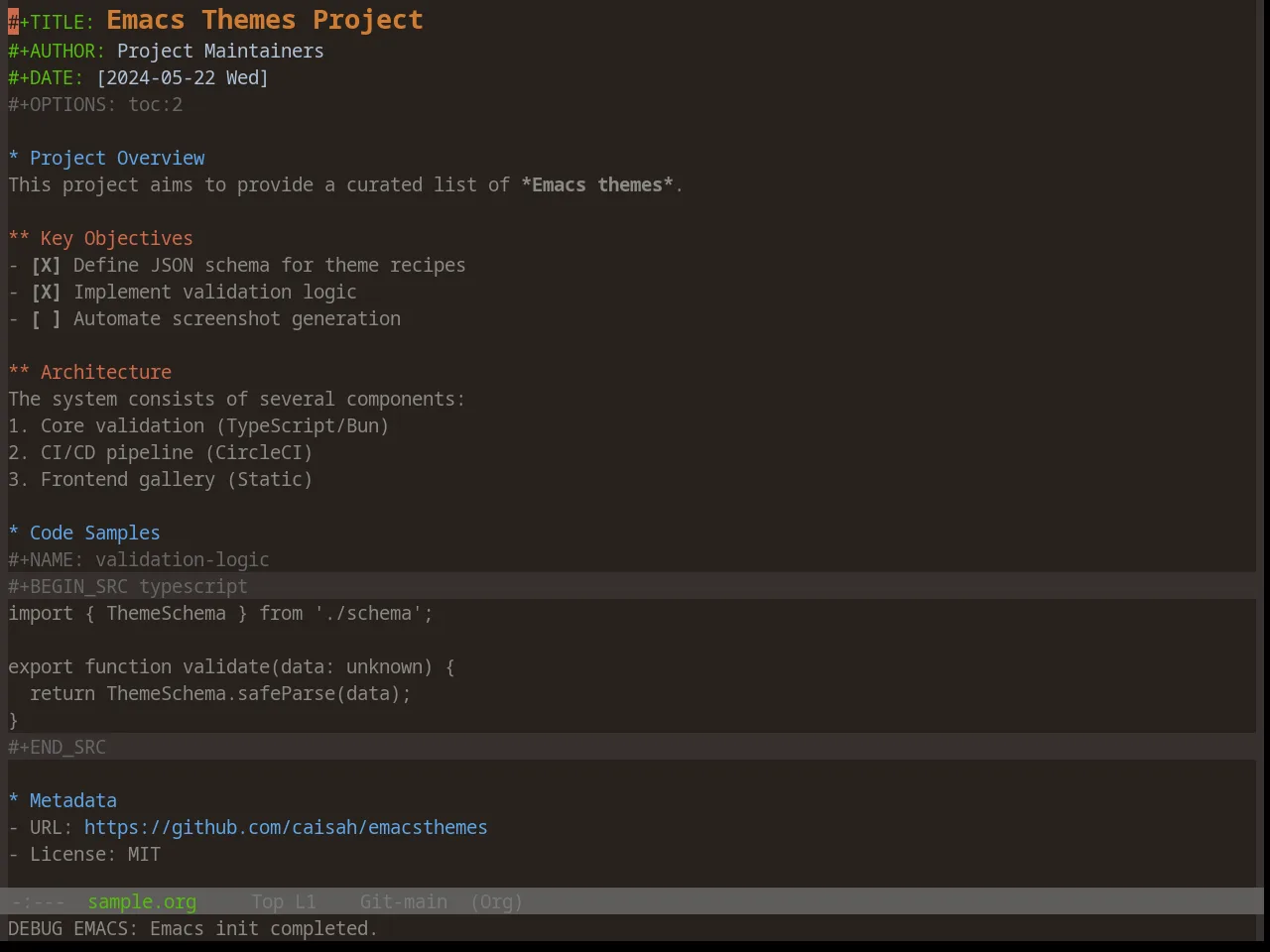Collapse the 'Project Overview' heading star
Viewport: 1270px width, 952px height.
tap(14, 159)
